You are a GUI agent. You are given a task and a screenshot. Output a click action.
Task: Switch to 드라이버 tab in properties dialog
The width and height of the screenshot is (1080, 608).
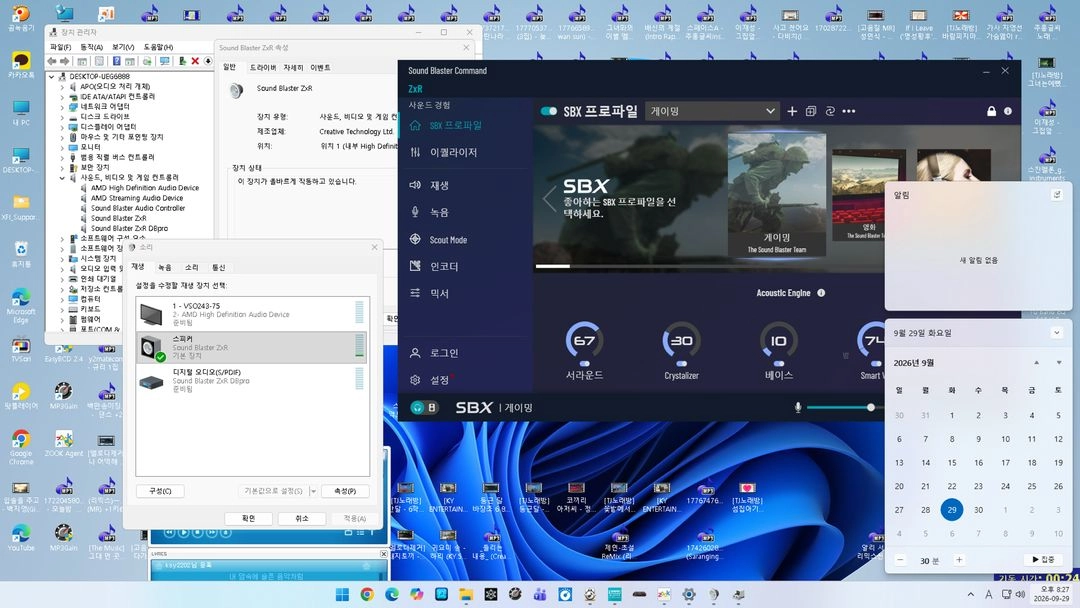tap(263, 67)
